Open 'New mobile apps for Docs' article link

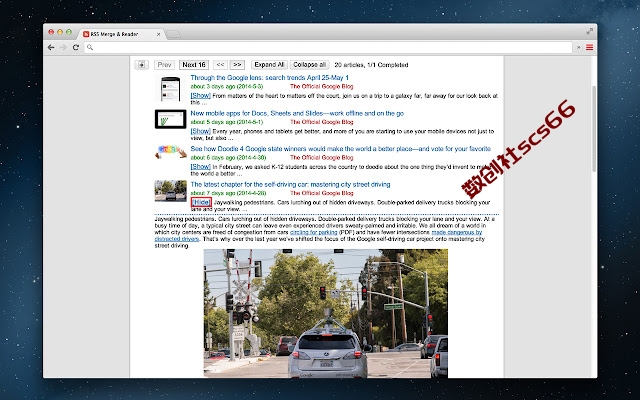pyautogui.click(x=297, y=113)
